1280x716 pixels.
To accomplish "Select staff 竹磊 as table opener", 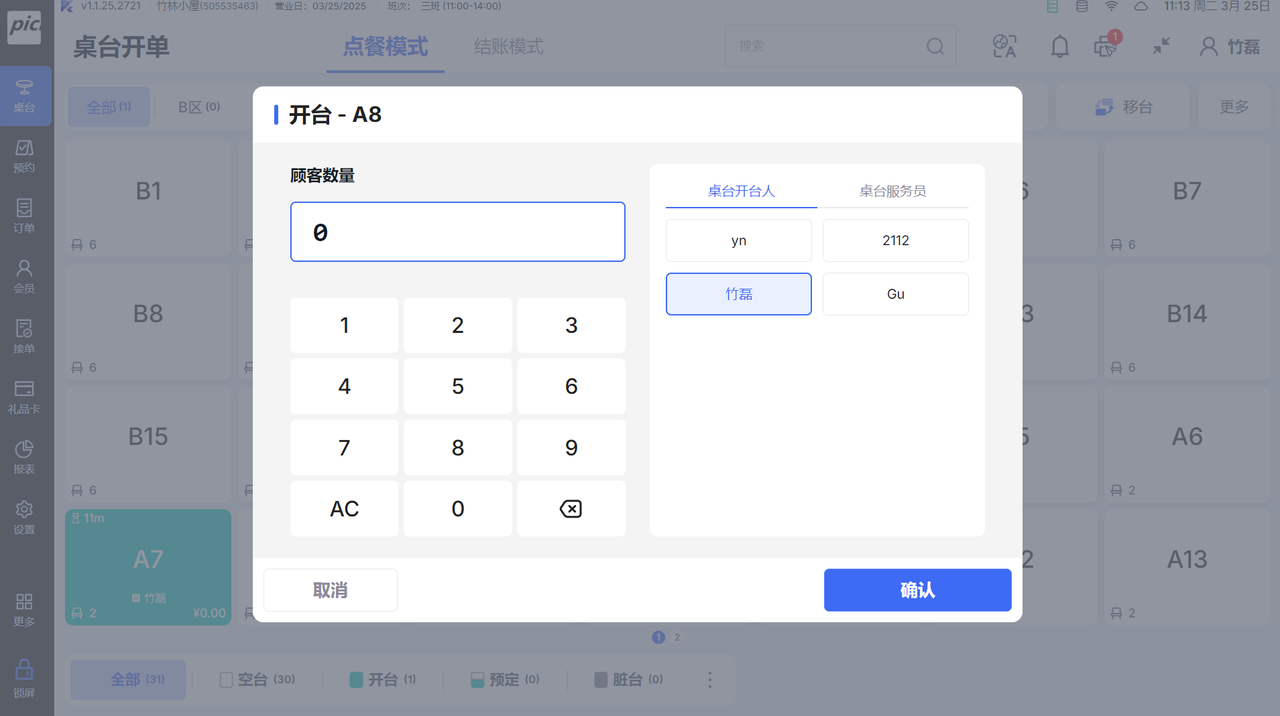I will coord(739,294).
